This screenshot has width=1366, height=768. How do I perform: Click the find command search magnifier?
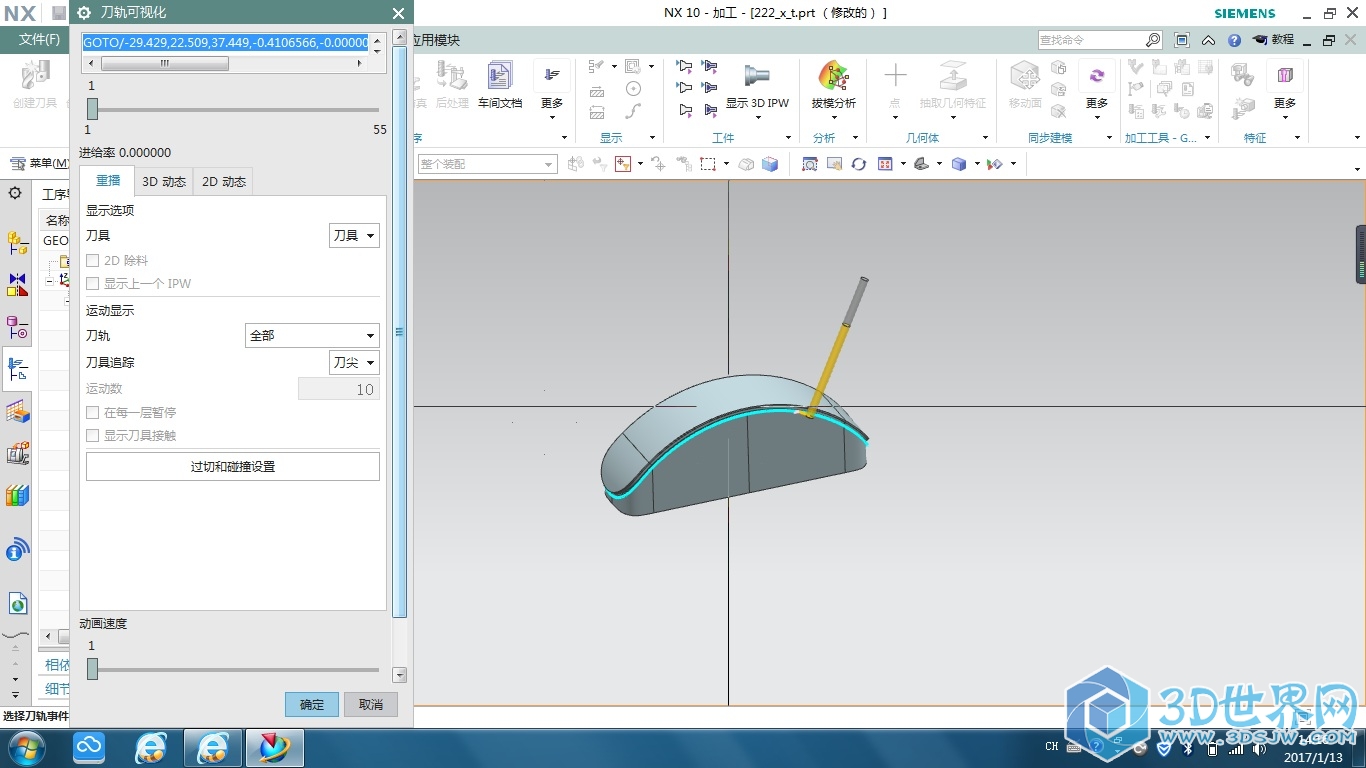pos(1153,40)
